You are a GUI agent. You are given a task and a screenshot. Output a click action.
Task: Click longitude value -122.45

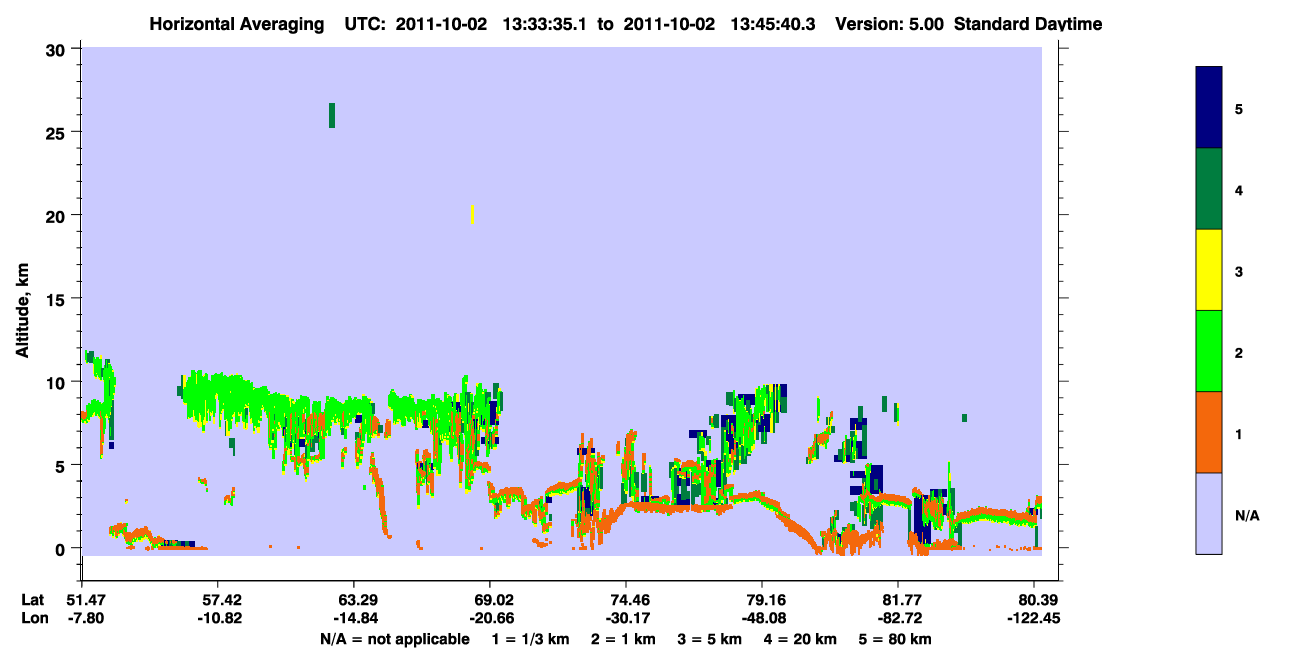click(1034, 618)
